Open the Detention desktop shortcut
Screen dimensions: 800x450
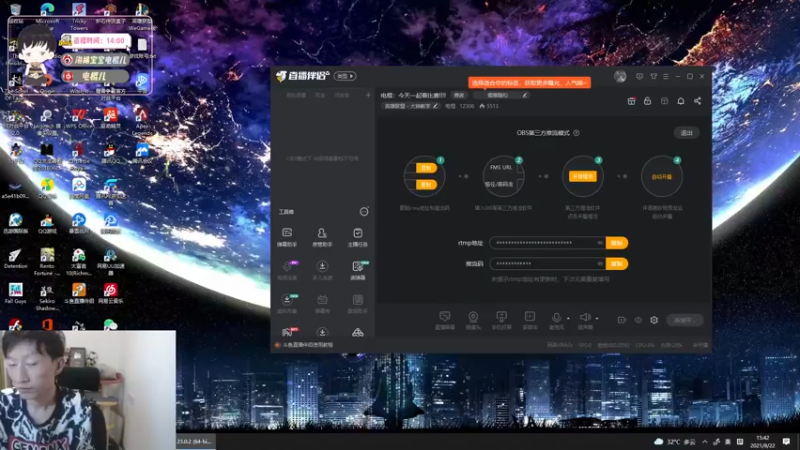tap(15, 259)
